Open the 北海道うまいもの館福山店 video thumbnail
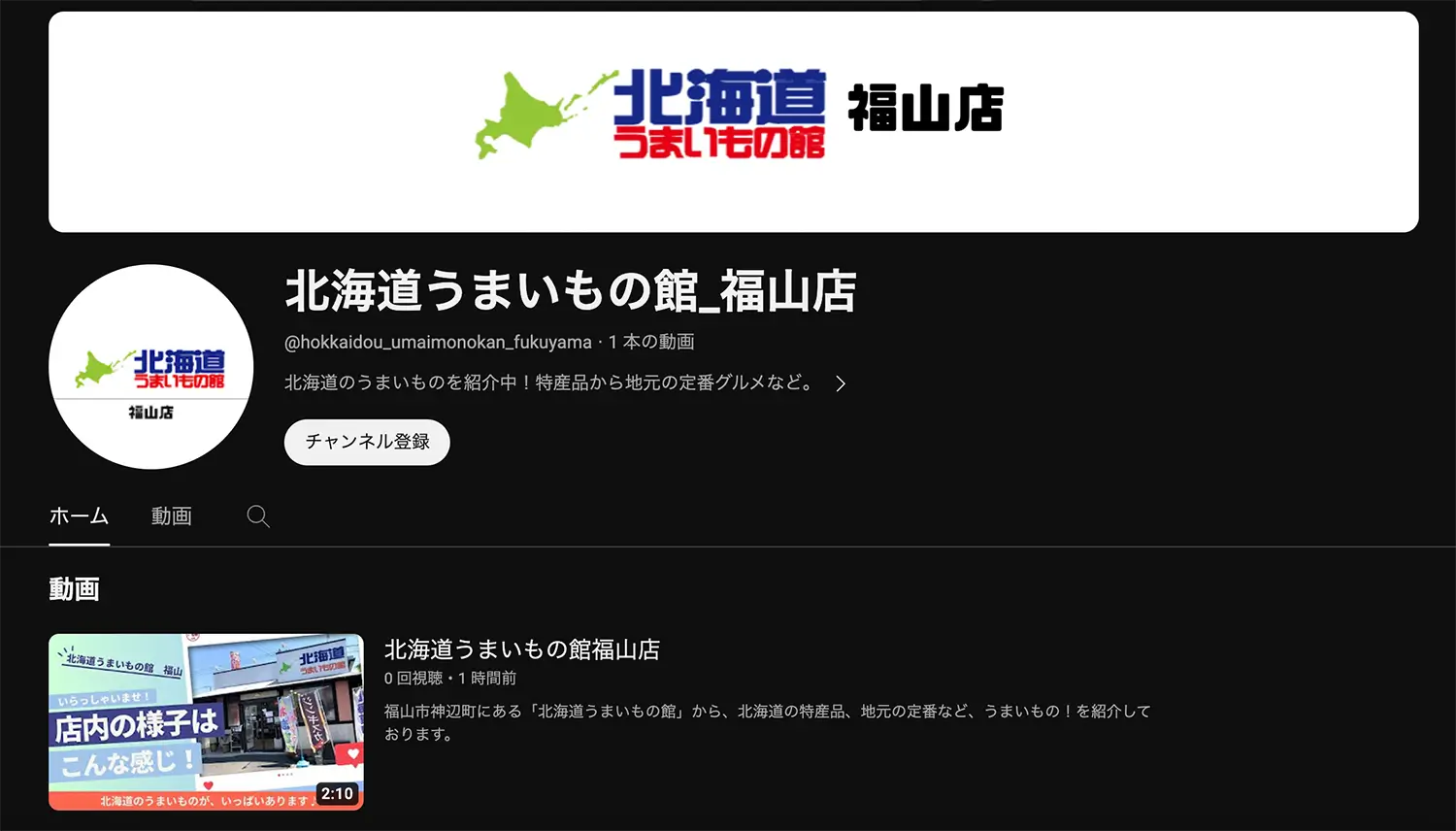The width and height of the screenshot is (1456, 831). (x=207, y=722)
